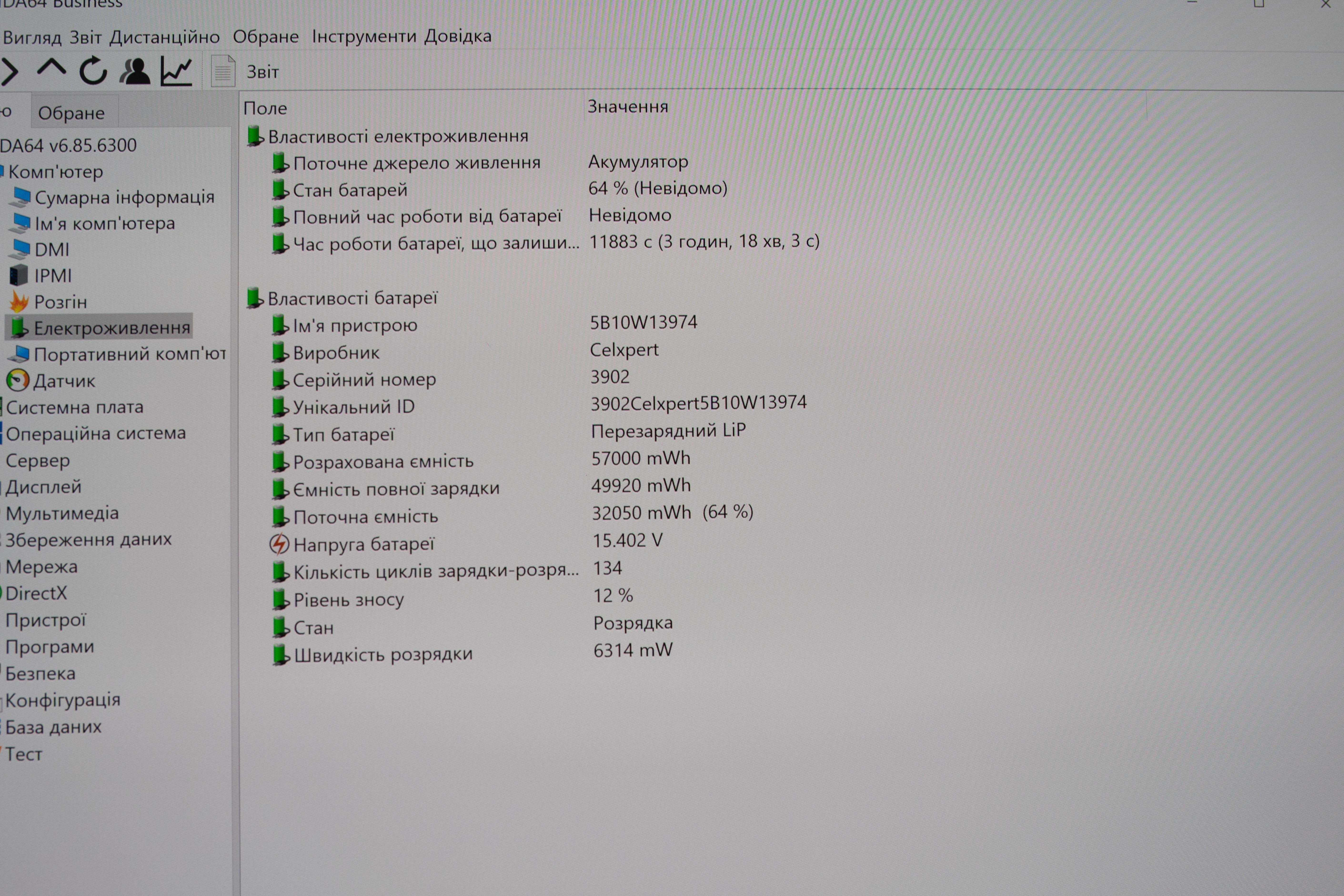The width and height of the screenshot is (1344, 896).
Task: Click the value 5B10W13974
Action: (x=644, y=322)
